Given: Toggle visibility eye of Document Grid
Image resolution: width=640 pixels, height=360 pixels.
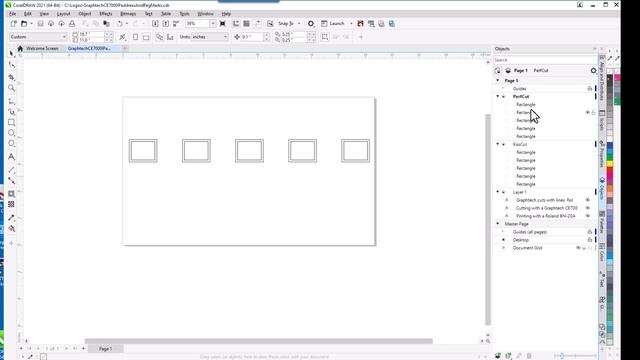Looking at the screenshot, I should pos(578,248).
